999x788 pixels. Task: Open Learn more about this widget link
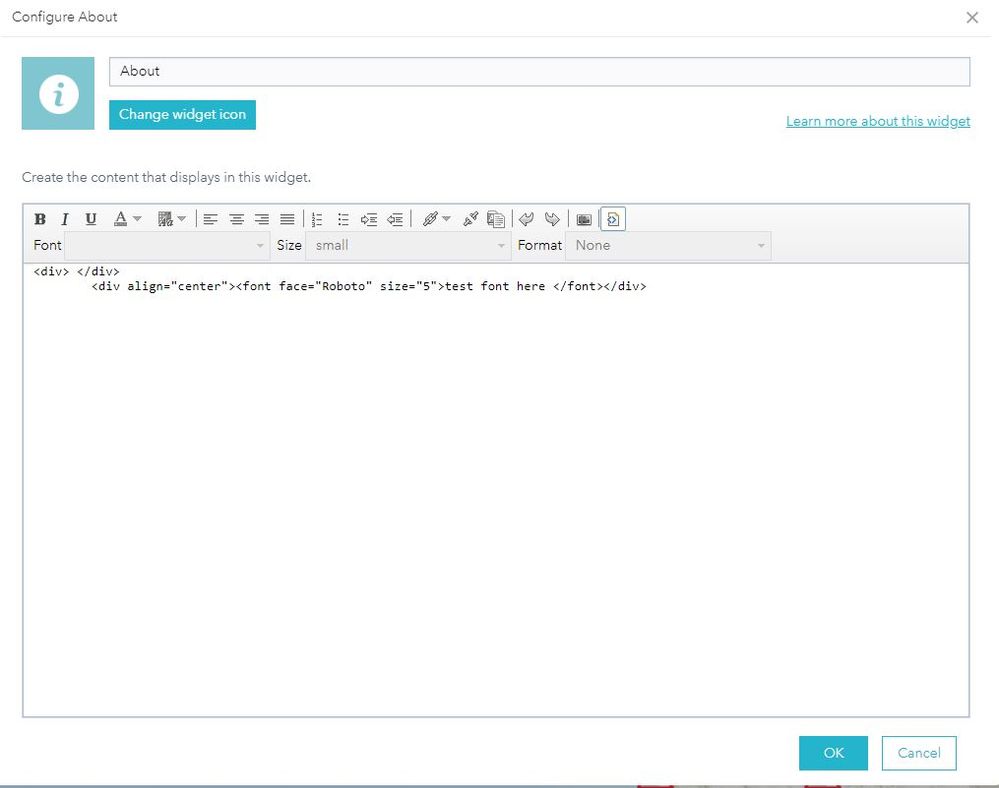[878, 121]
